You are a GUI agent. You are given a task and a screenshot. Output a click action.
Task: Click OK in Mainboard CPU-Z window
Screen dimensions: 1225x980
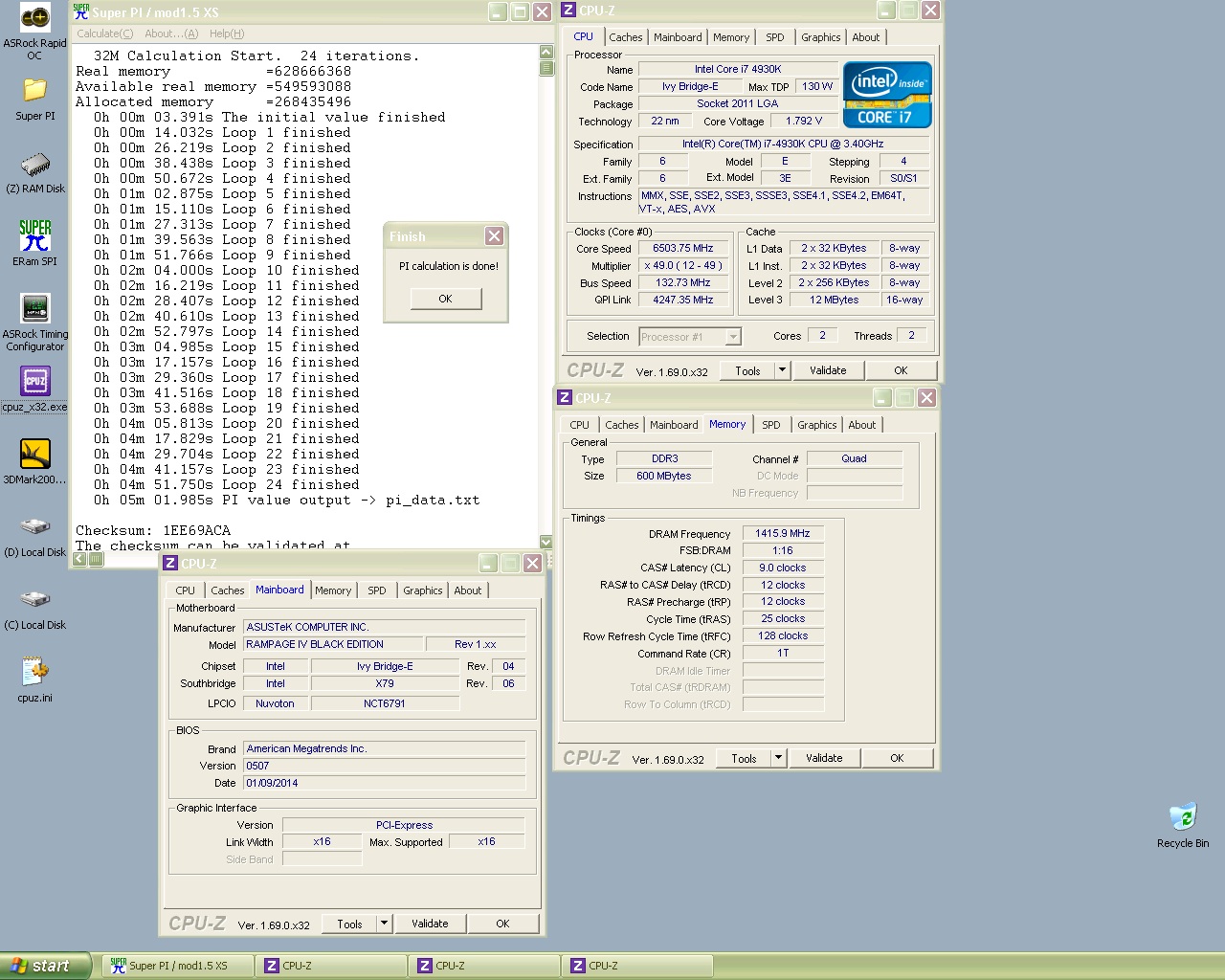(502, 924)
